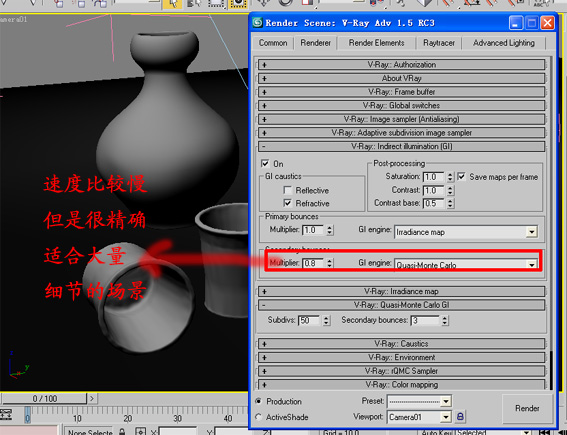Switch to the Common tab

click(x=273, y=43)
